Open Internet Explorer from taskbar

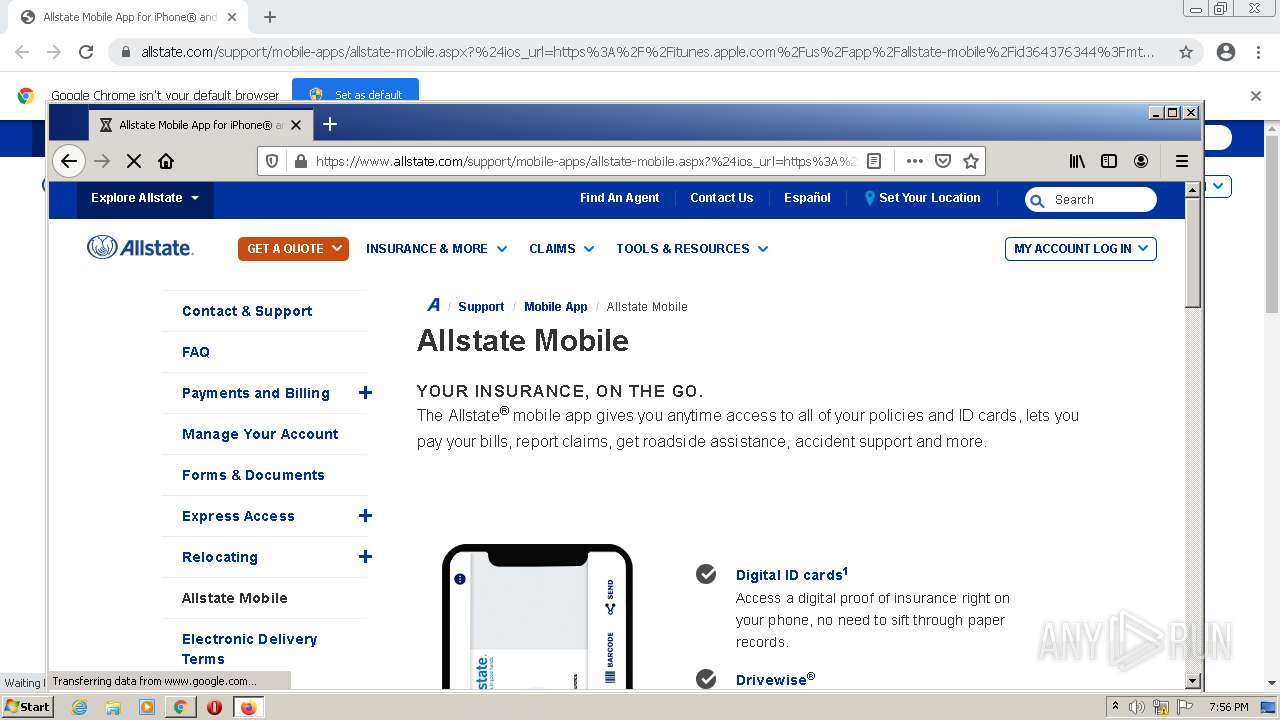point(80,707)
